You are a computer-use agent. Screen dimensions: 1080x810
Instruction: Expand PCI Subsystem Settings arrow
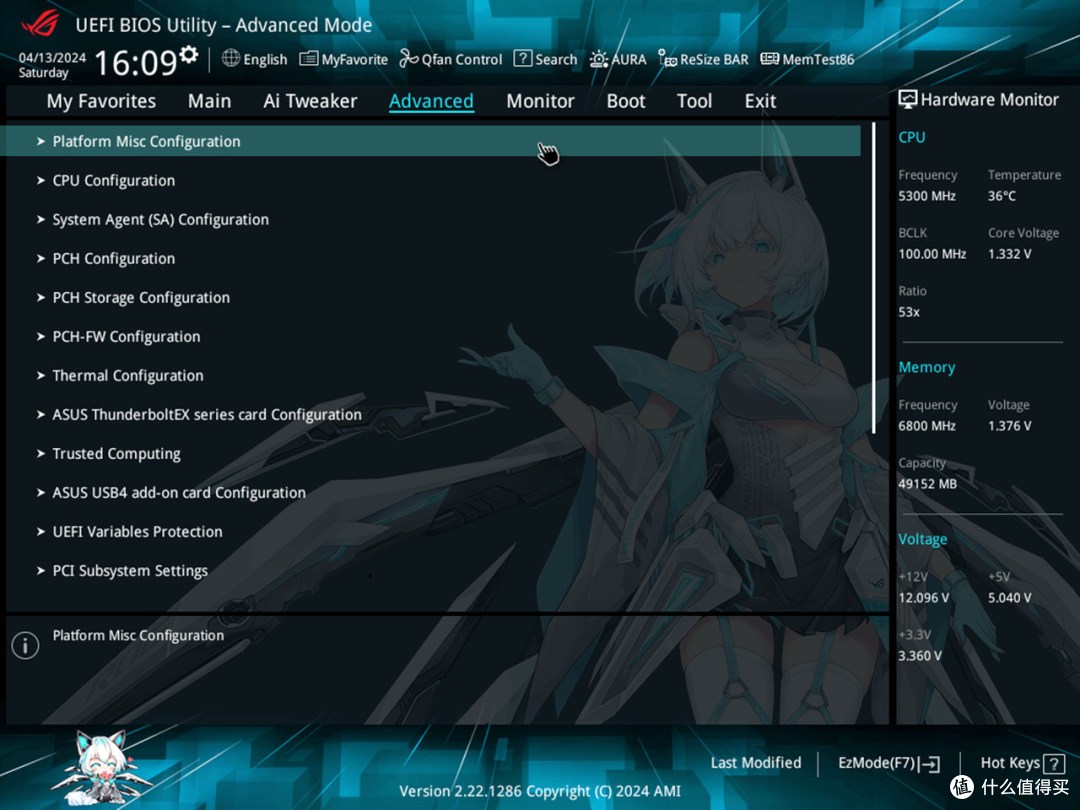point(41,571)
